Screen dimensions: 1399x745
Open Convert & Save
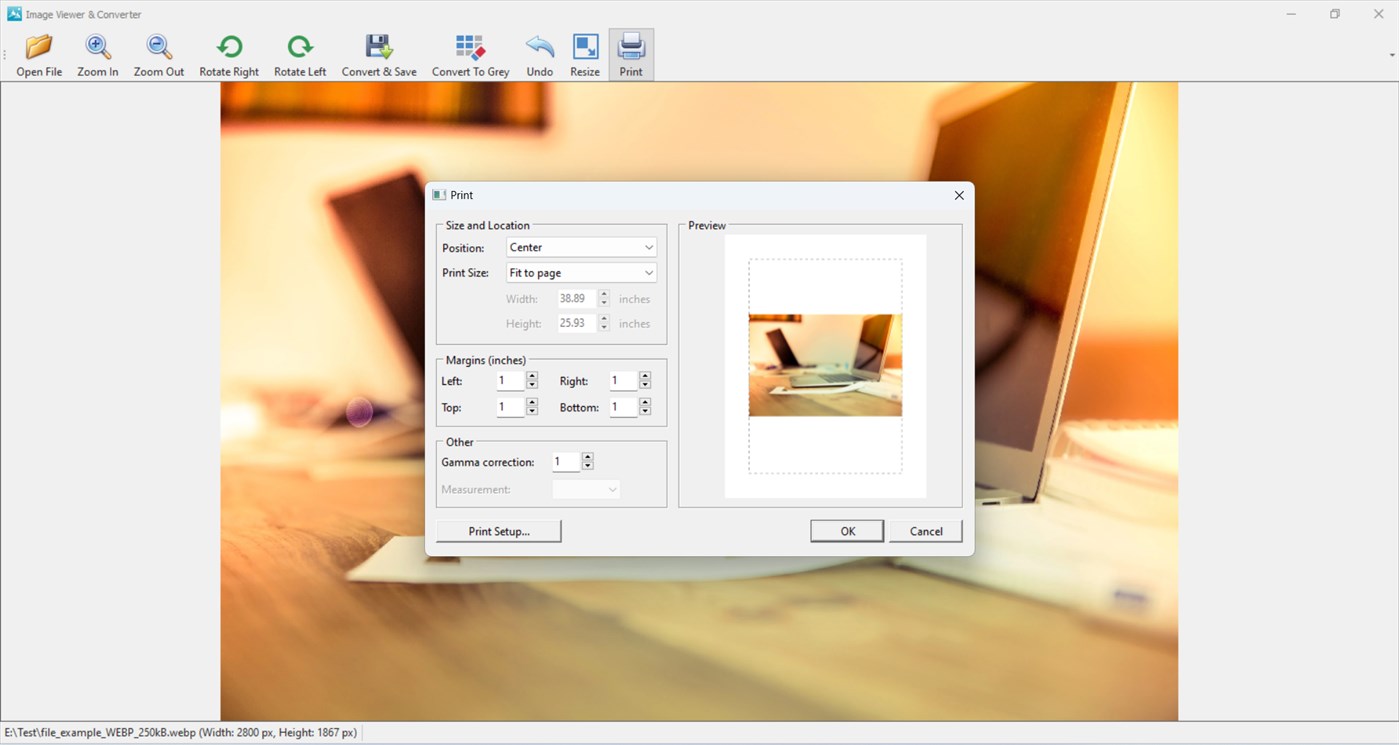click(x=378, y=53)
